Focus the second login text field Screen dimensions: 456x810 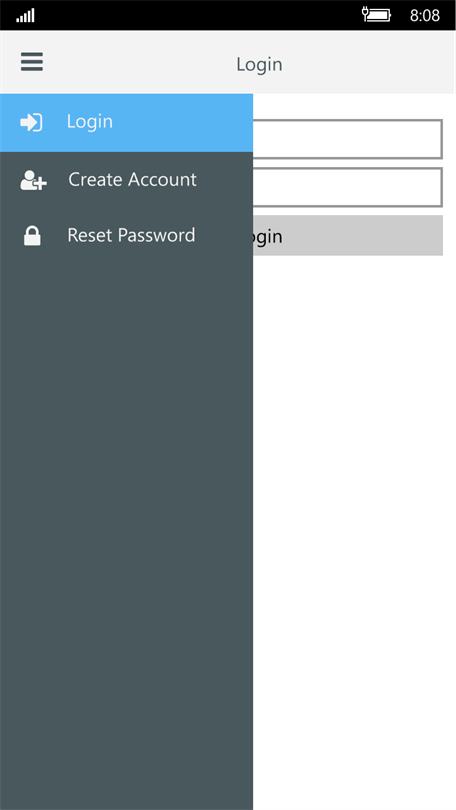348,187
